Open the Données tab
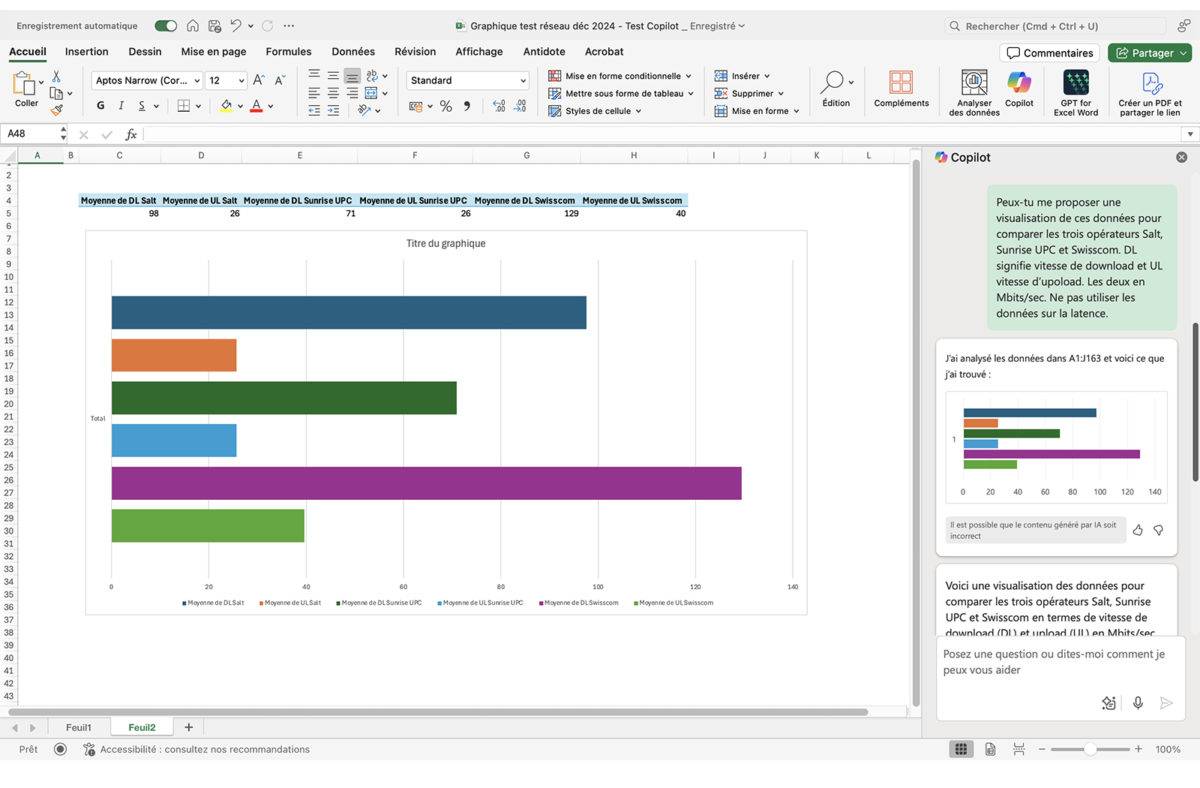 click(353, 52)
